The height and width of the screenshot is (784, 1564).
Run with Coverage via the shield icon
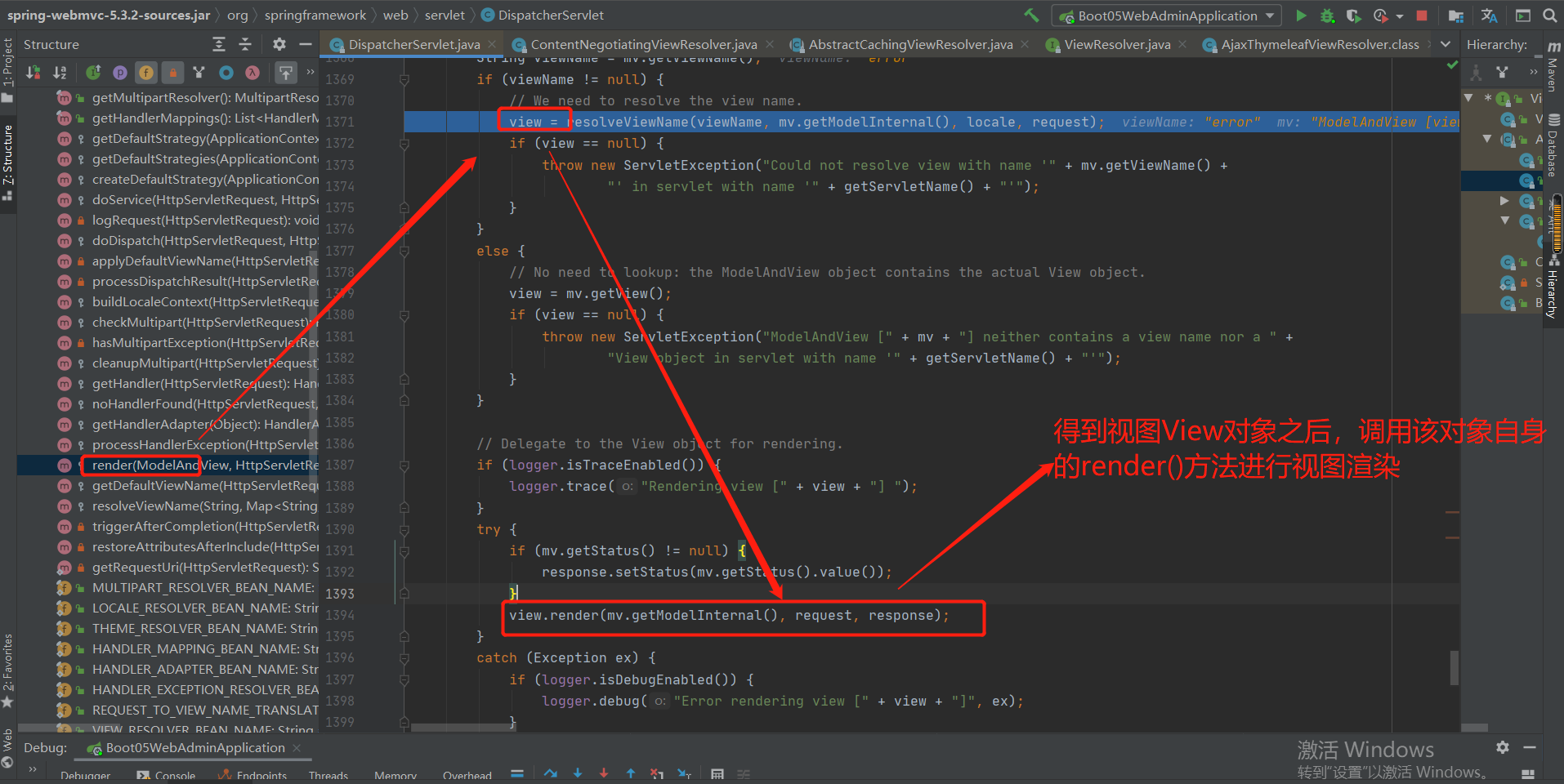pos(1353,16)
